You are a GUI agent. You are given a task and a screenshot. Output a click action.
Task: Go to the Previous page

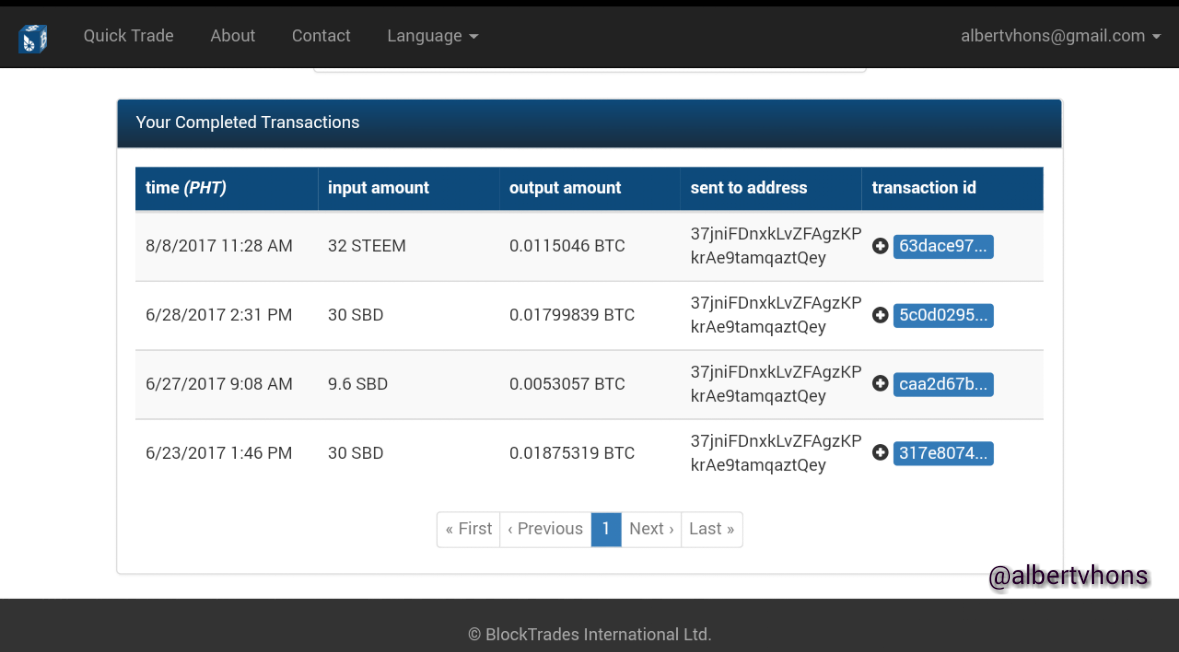(545, 529)
